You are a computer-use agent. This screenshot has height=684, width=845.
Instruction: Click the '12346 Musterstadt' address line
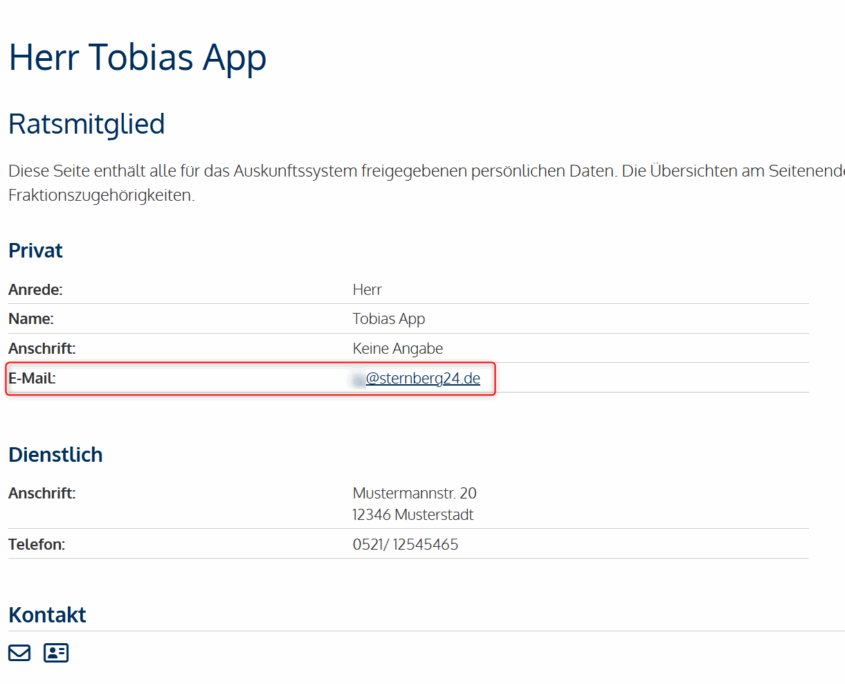click(413, 515)
